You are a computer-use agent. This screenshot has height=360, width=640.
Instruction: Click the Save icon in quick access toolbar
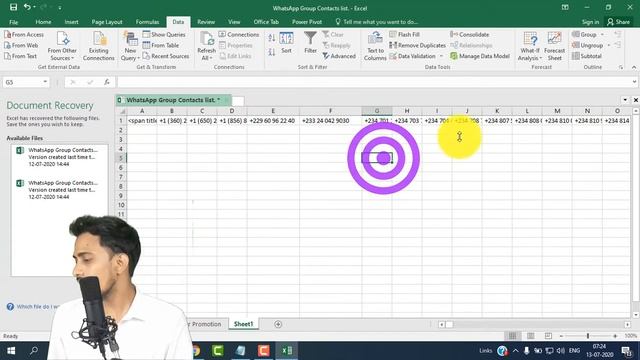(x=13, y=7)
